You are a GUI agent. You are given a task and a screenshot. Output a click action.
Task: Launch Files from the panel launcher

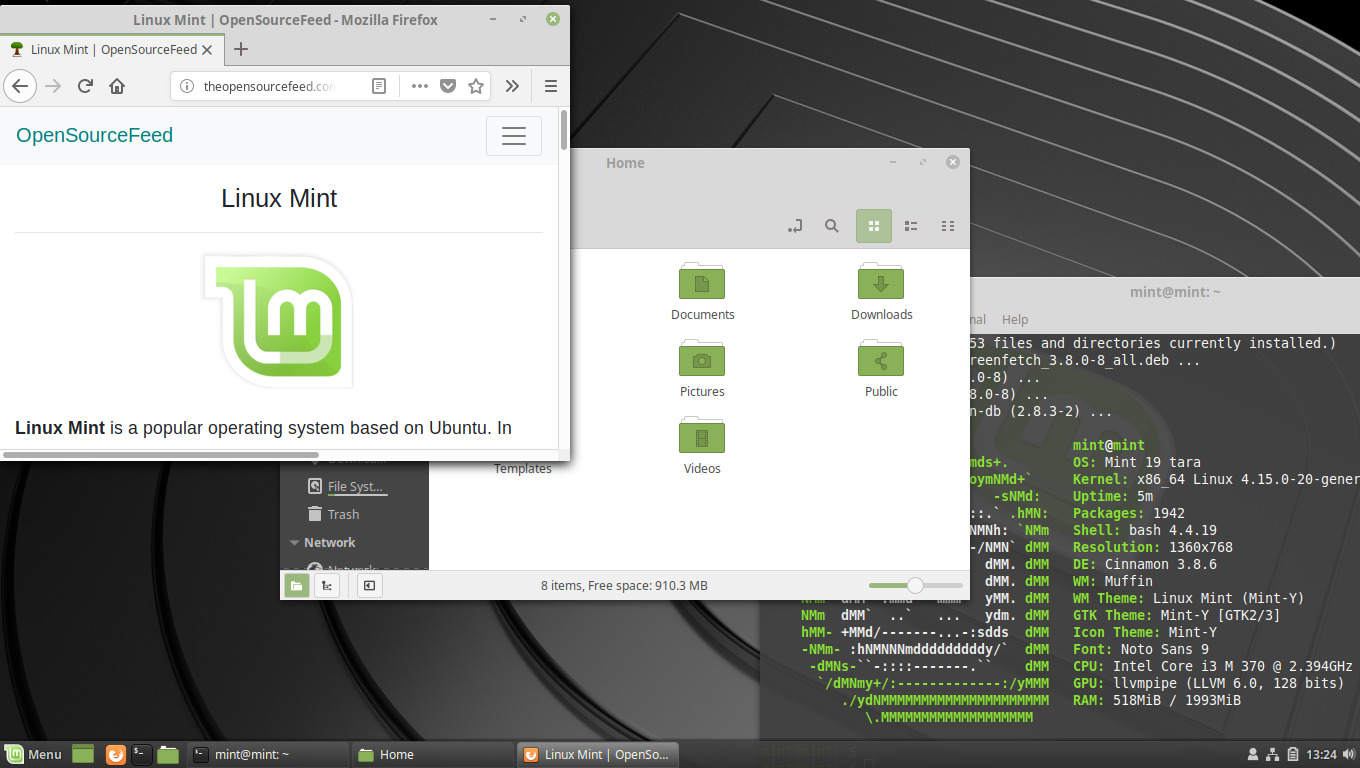[x=168, y=754]
